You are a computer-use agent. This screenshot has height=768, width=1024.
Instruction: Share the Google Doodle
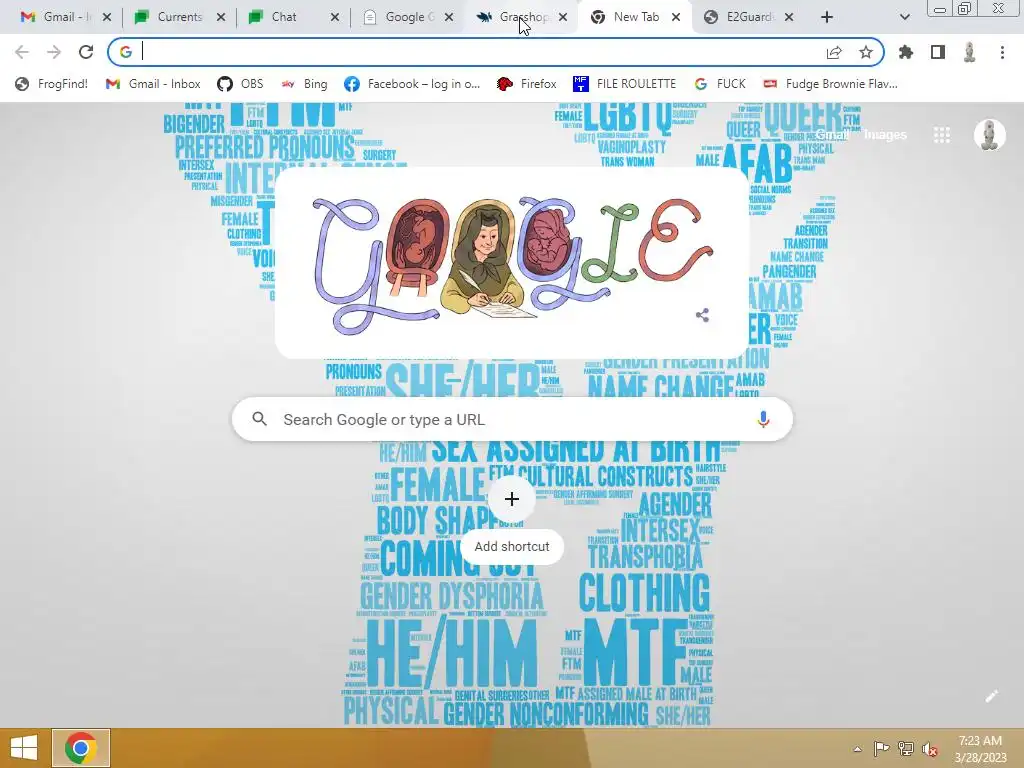702,315
